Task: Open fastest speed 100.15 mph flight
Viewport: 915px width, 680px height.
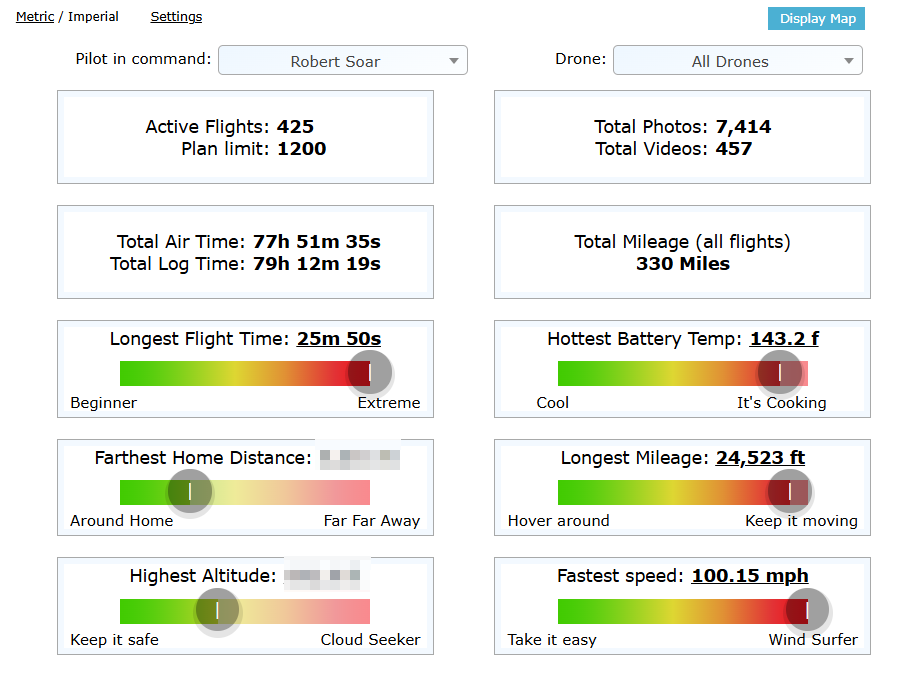Action: tap(749, 576)
